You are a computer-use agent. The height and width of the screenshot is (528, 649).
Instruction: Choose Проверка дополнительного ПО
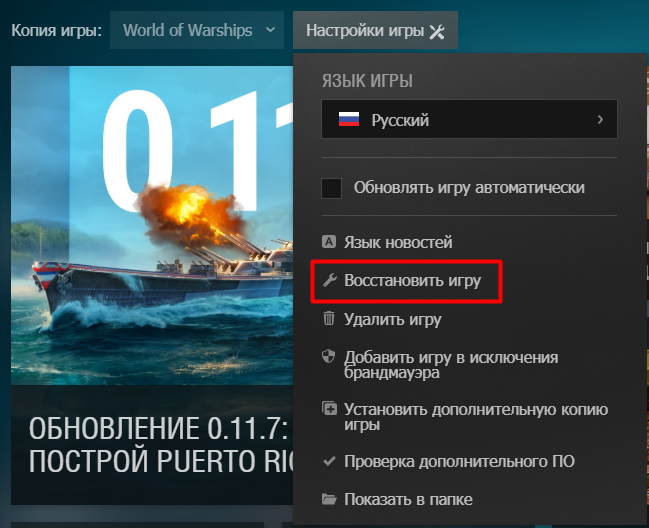point(448,461)
